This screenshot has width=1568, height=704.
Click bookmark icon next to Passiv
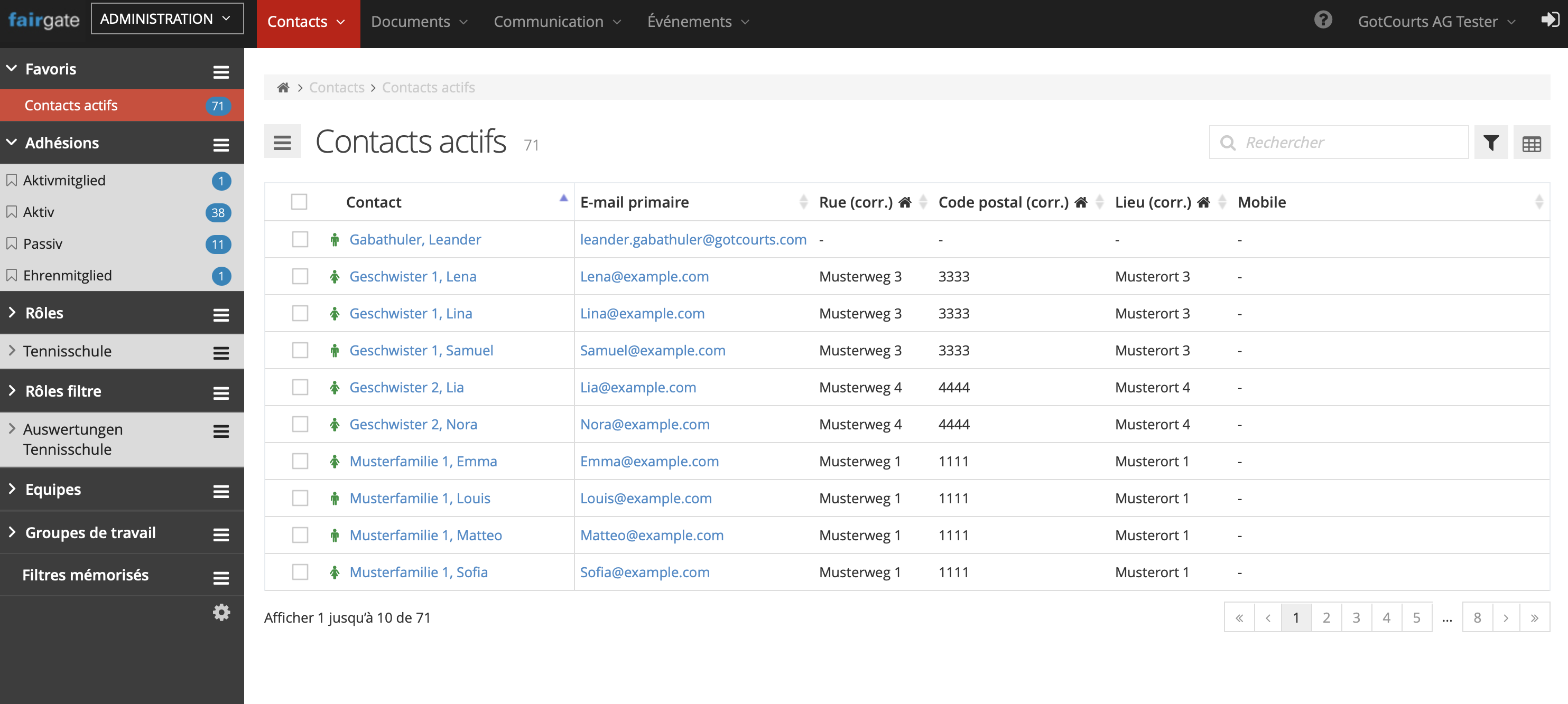tap(11, 243)
